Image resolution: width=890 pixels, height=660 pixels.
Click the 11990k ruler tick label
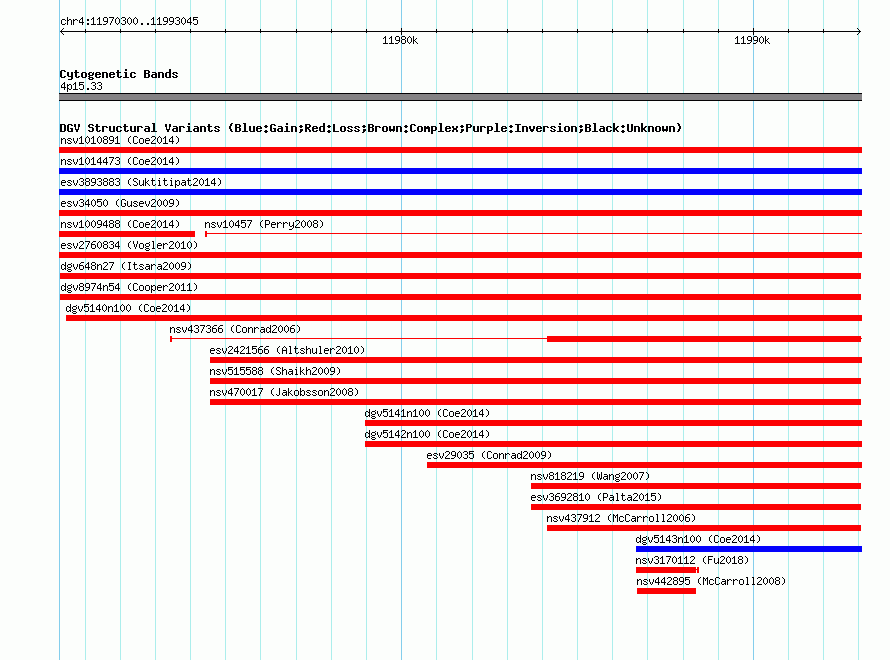tap(752, 40)
